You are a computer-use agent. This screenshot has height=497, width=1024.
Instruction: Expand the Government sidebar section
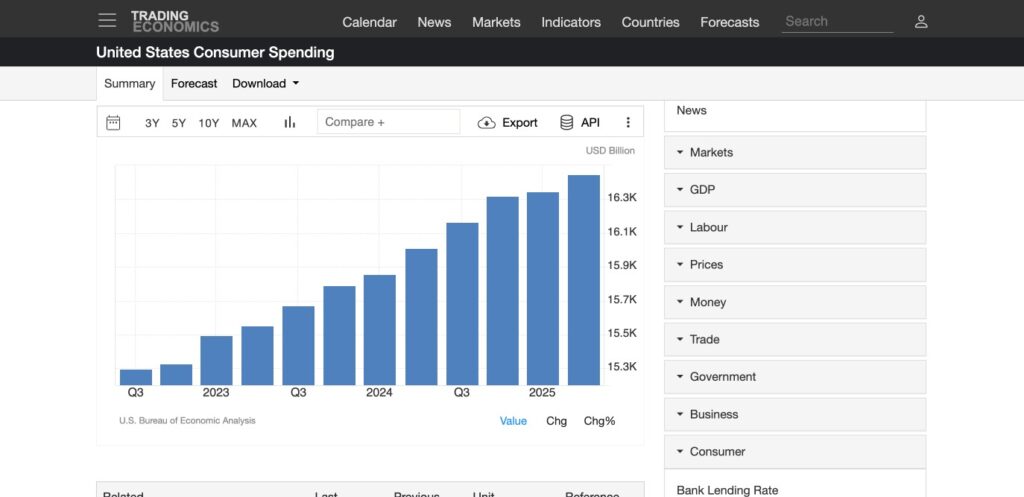point(795,377)
